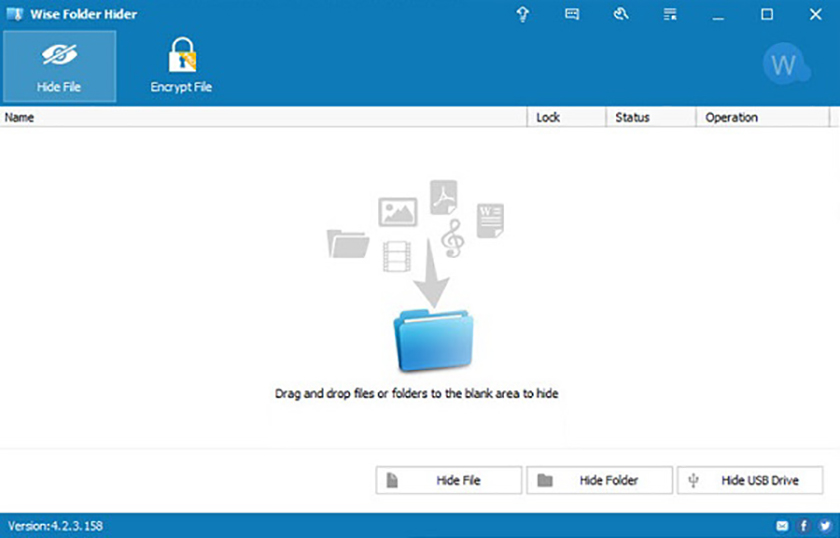Sort by the Name column header
This screenshot has height=538, width=840.
[264, 117]
